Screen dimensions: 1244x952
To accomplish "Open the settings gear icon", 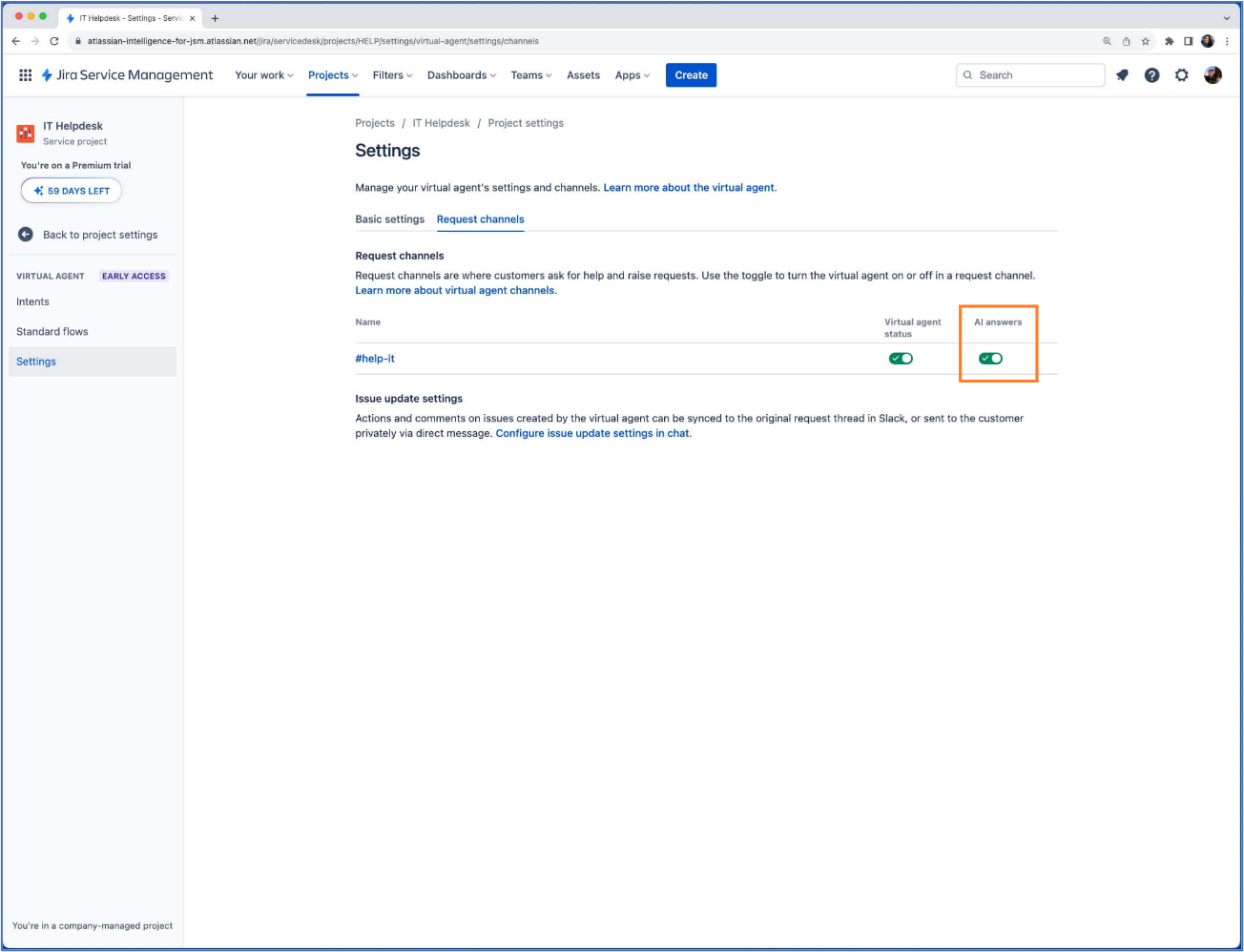I will pyautogui.click(x=1182, y=75).
